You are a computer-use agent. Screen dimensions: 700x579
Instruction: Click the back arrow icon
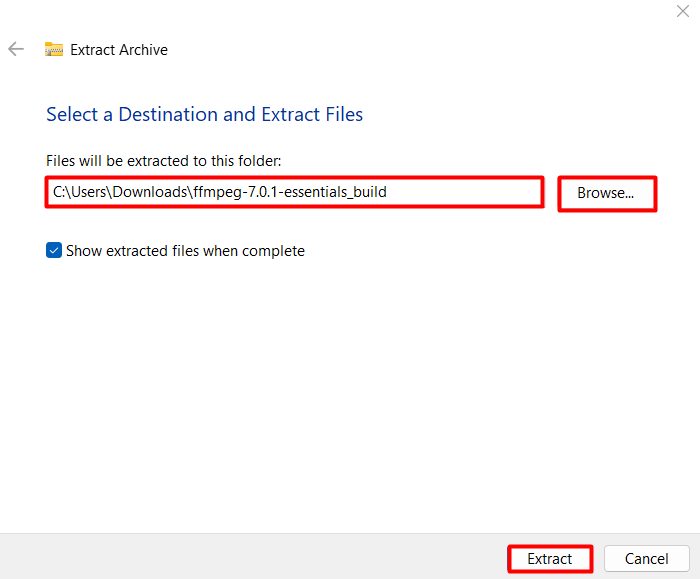click(16, 49)
